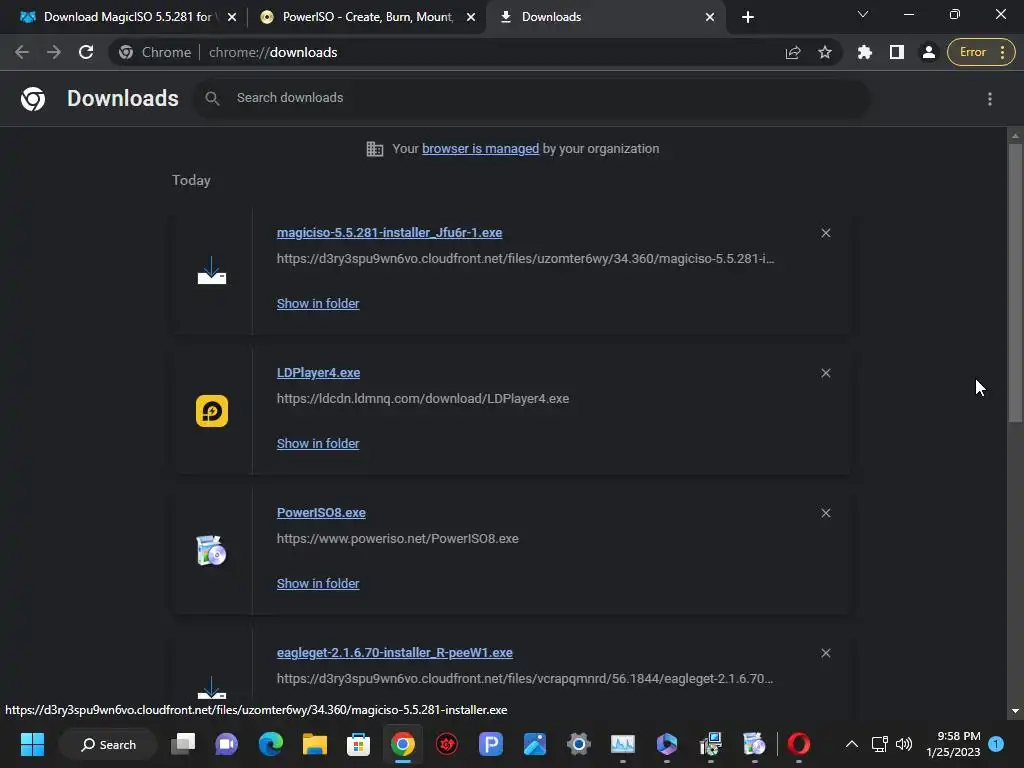Open the notification badge in the tray

(996, 744)
